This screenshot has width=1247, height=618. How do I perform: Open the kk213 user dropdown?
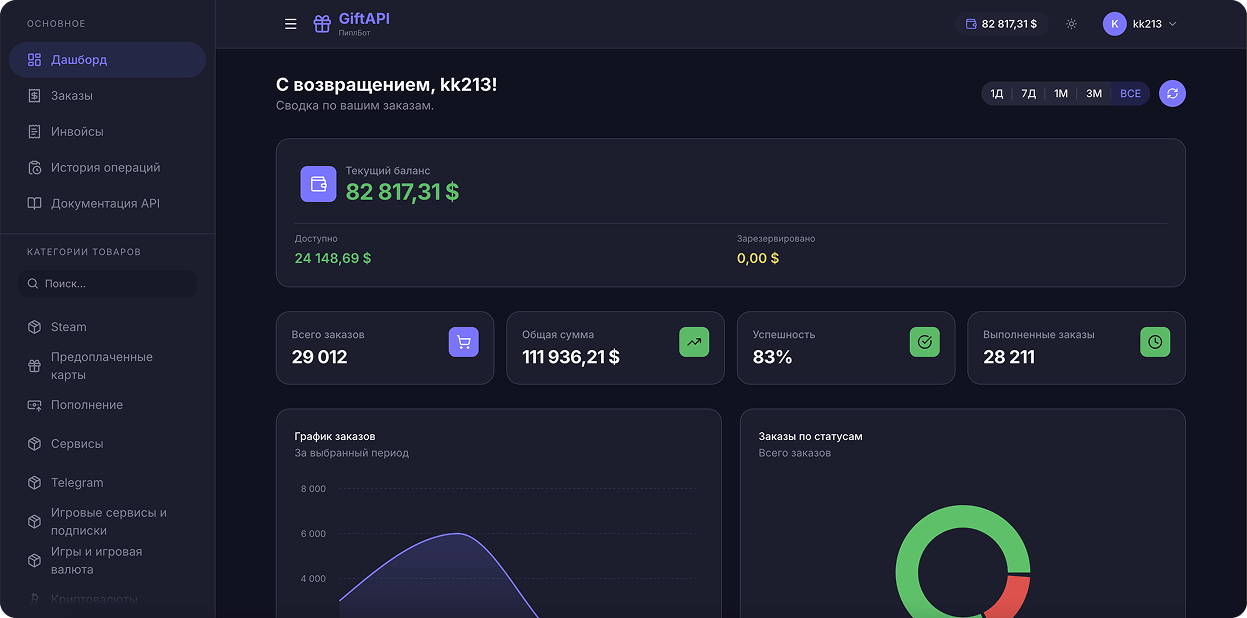click(x=1140, y=24)
